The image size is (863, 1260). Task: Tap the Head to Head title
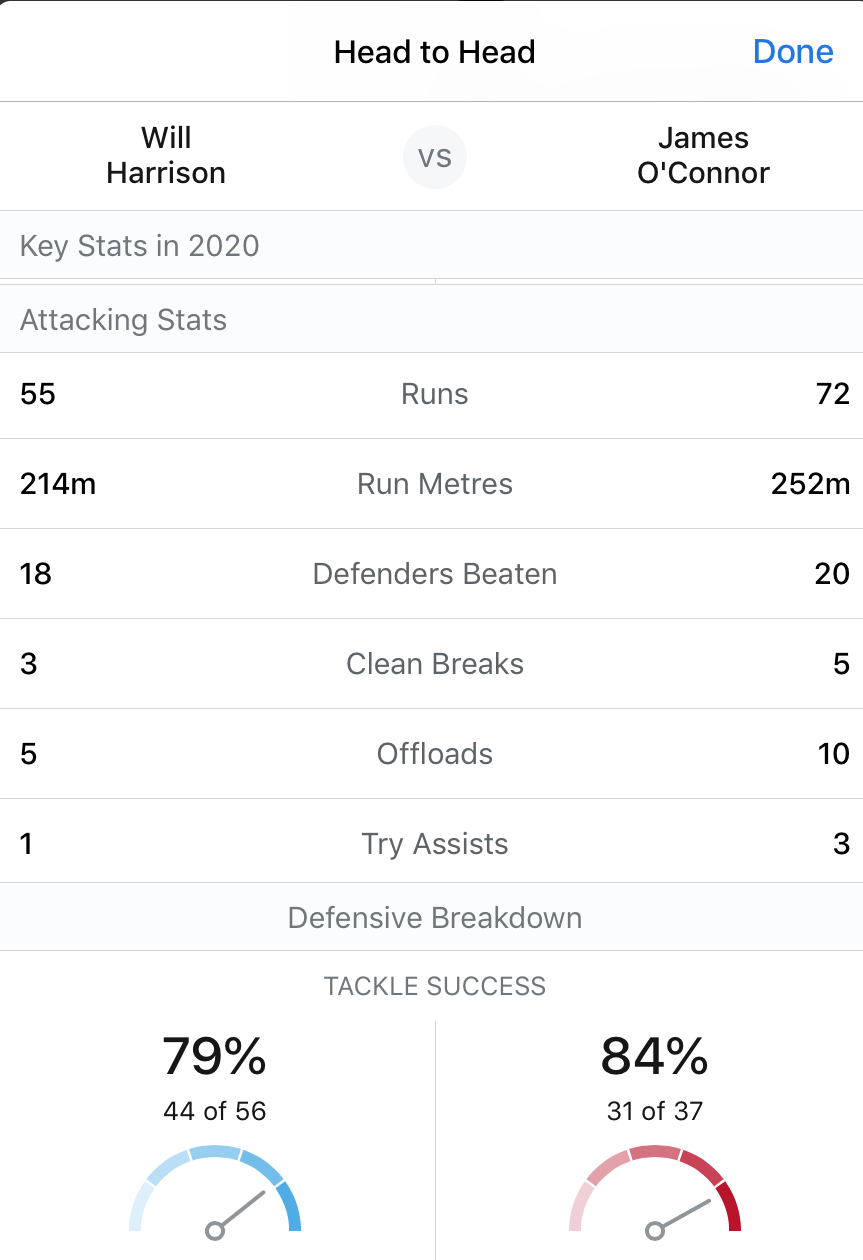pyautogui.click(x=435, y=52)
